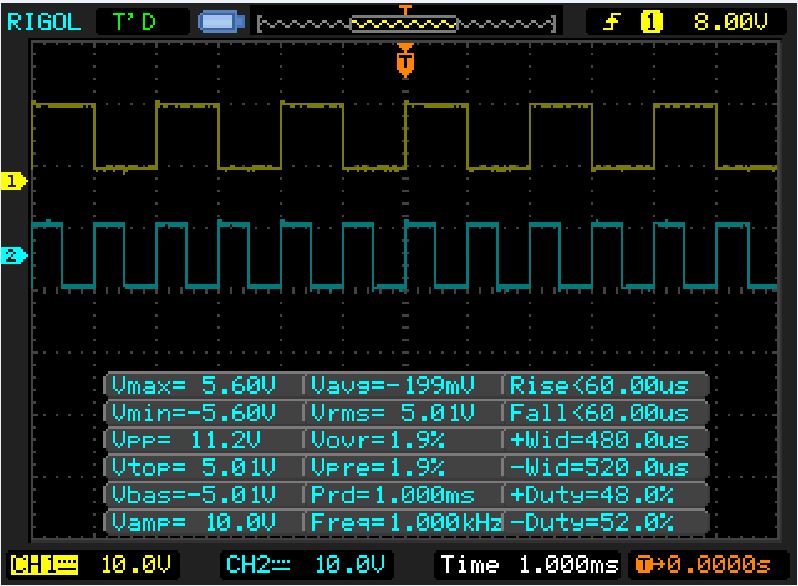
Task: Click the Vavg=-199mV measurement
Action: pos(393,385)
